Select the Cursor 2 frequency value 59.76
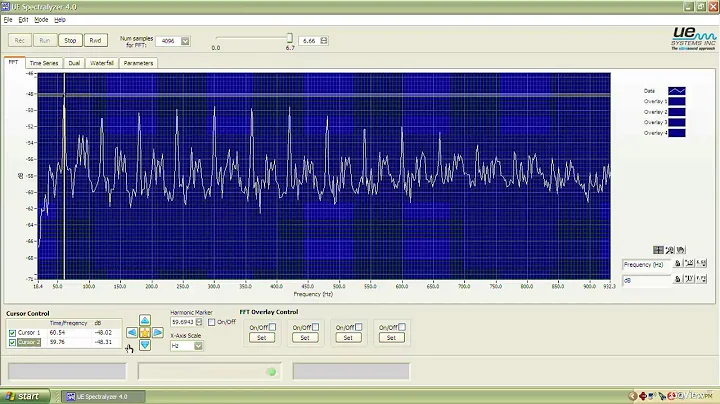 [x=57, y=342]
